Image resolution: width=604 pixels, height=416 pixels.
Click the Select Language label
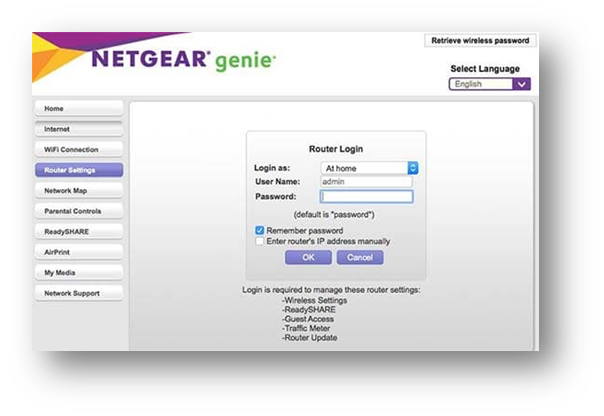(x=485, y=69)
